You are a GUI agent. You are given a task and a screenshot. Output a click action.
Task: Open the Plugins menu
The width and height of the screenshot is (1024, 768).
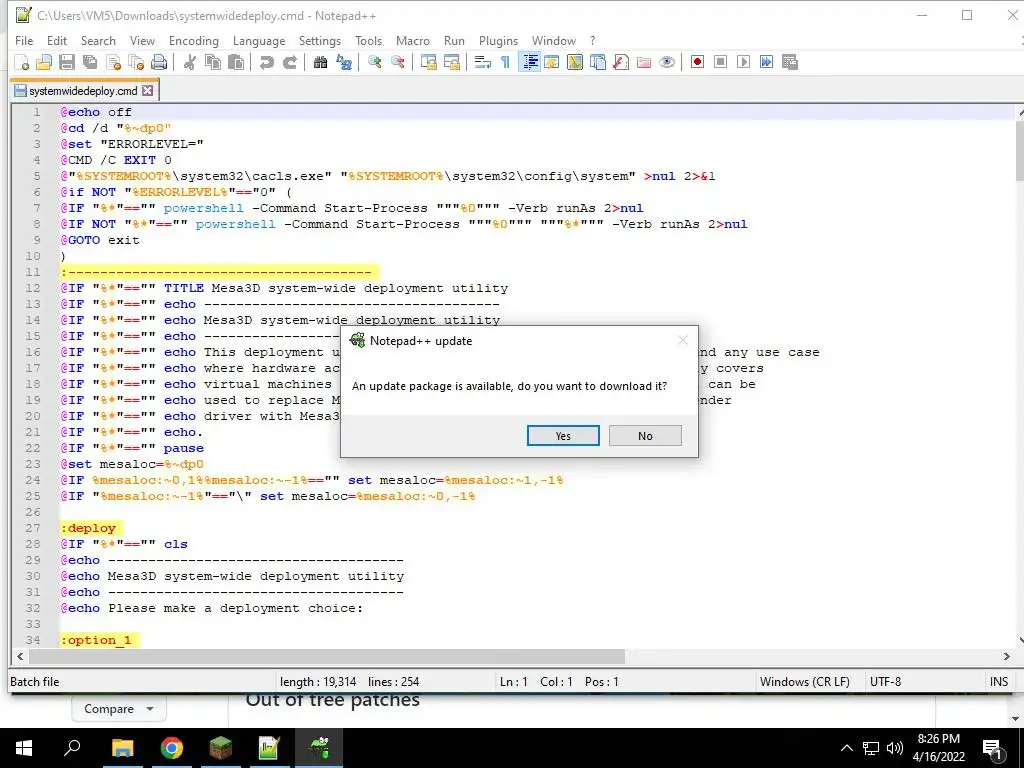498,40
